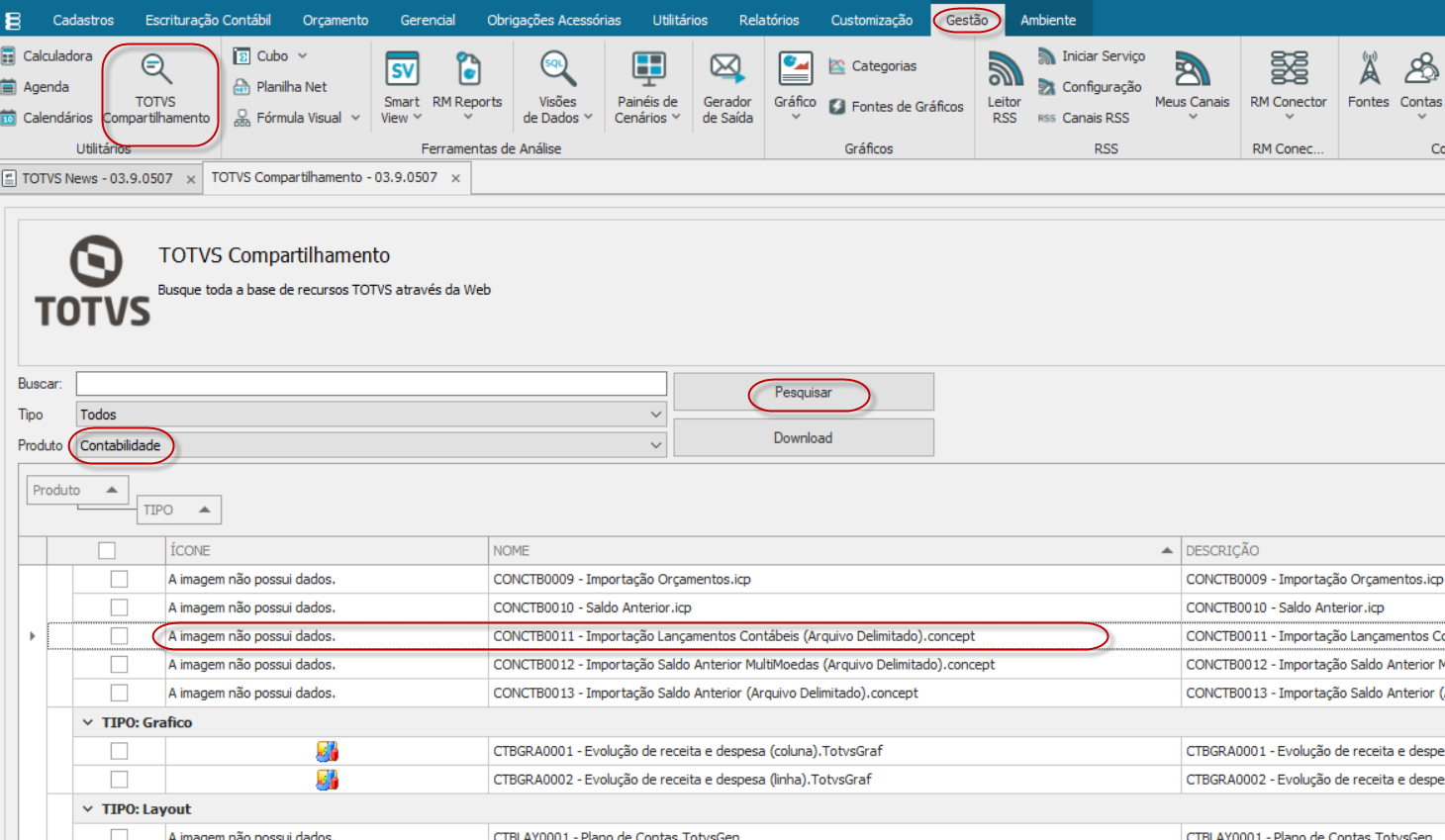
Task: Check the CTBGRA0002 linha chart row
Action: pos(119,780)
